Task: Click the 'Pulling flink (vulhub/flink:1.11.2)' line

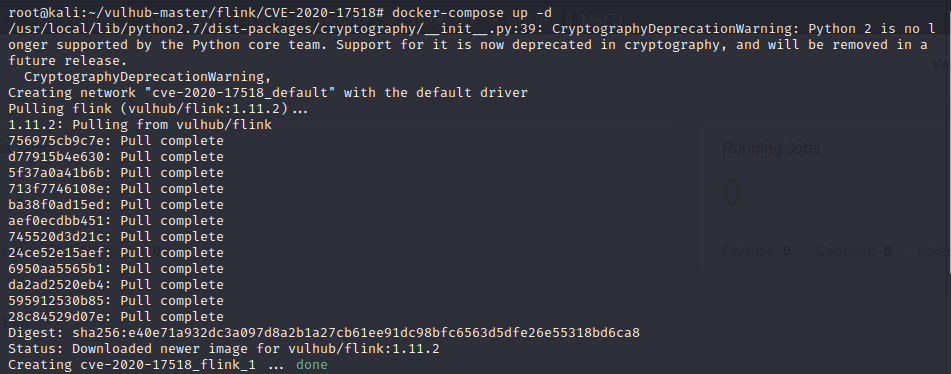Action: tap(158, 109)
